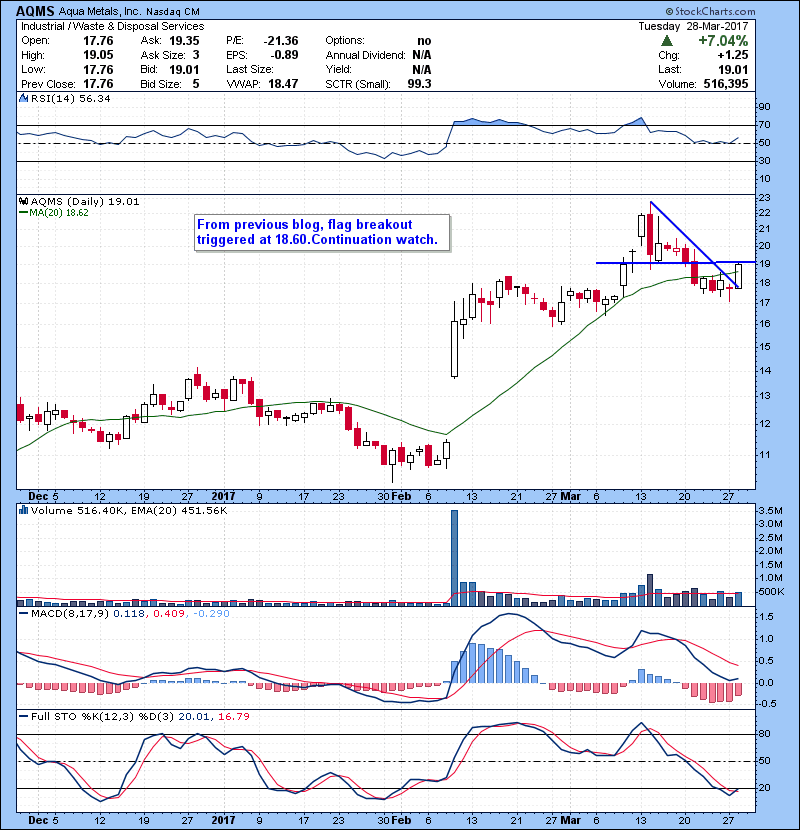Click the 'Feb' label on the upper date axis
This screenshot has width=800, height=830.
[x=401, y=496]
